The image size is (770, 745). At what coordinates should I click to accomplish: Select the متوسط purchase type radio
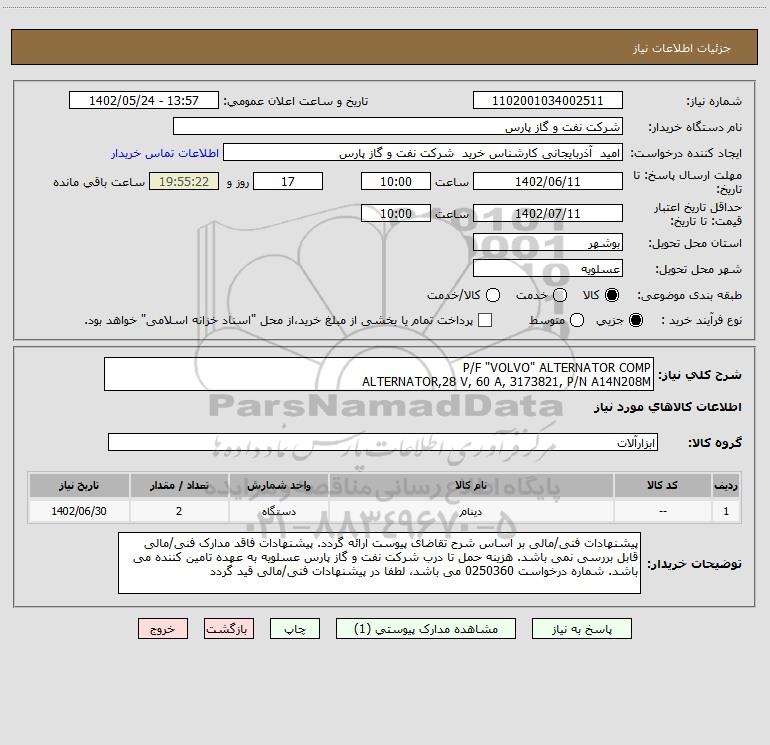[577, 320]
